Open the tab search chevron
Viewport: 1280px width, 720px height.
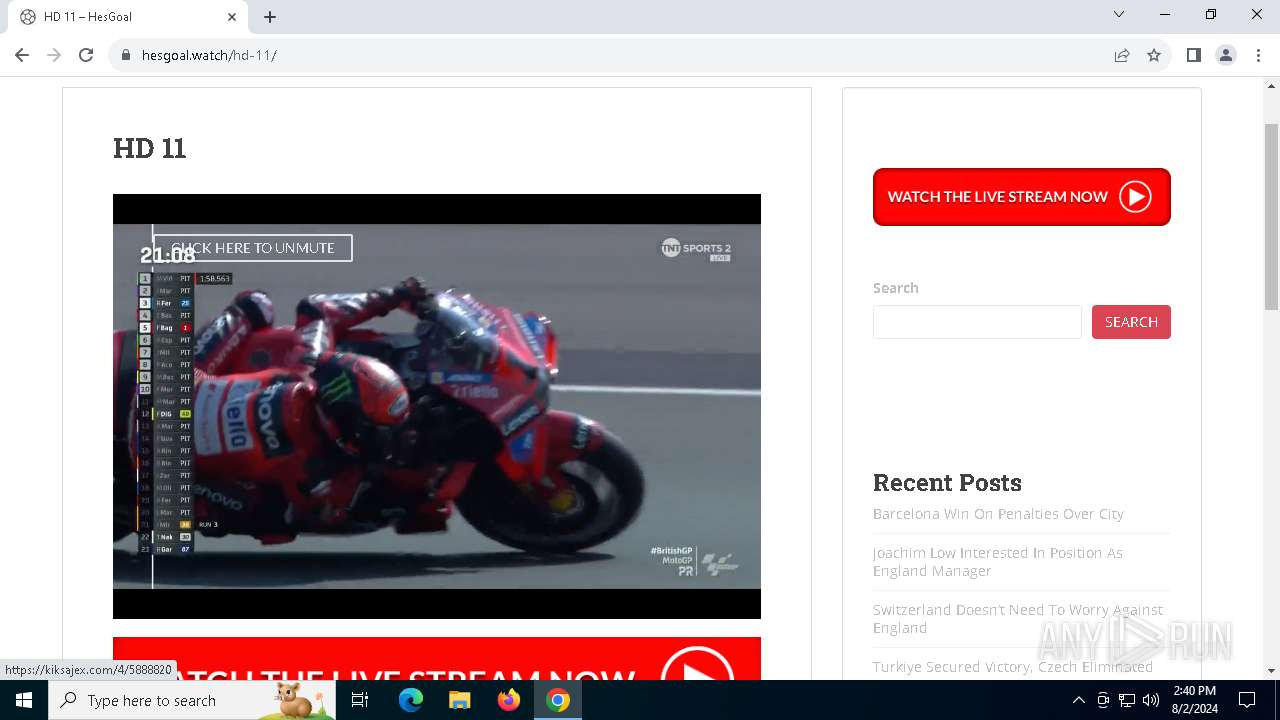pos(1119,14)
